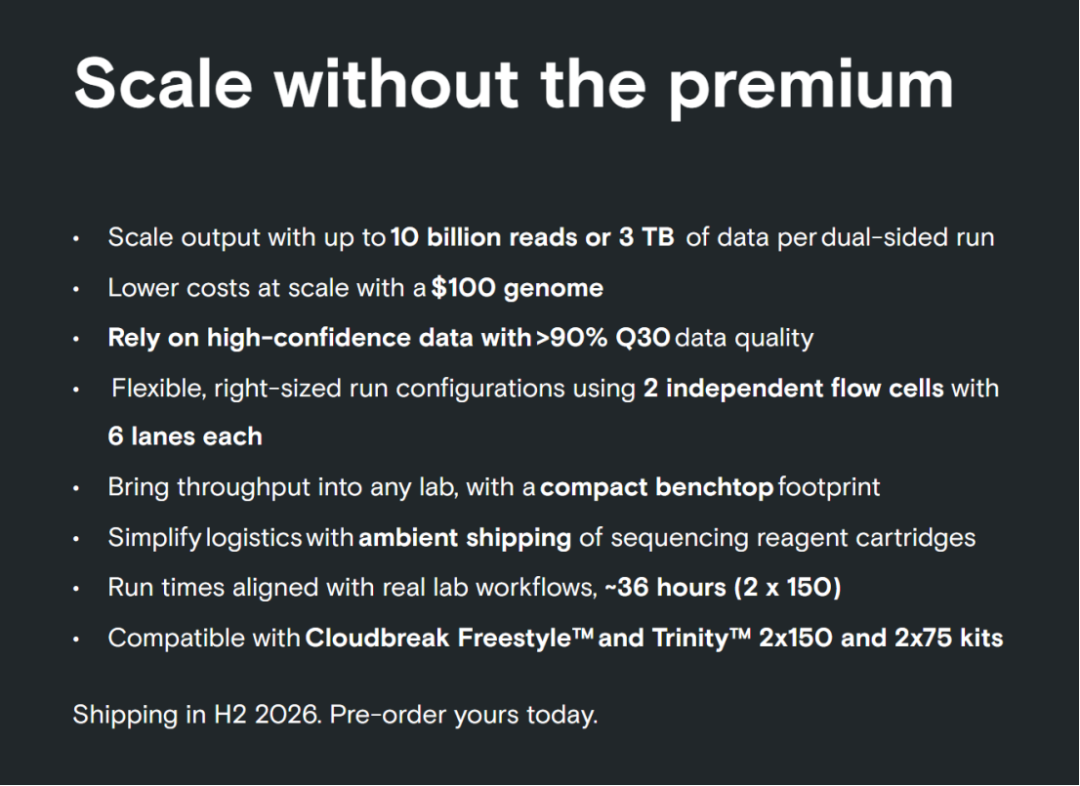Click the "~36 hours (2 x 150)" text
The width and height of the screenshot is (1080, 786).
(722, 588)
